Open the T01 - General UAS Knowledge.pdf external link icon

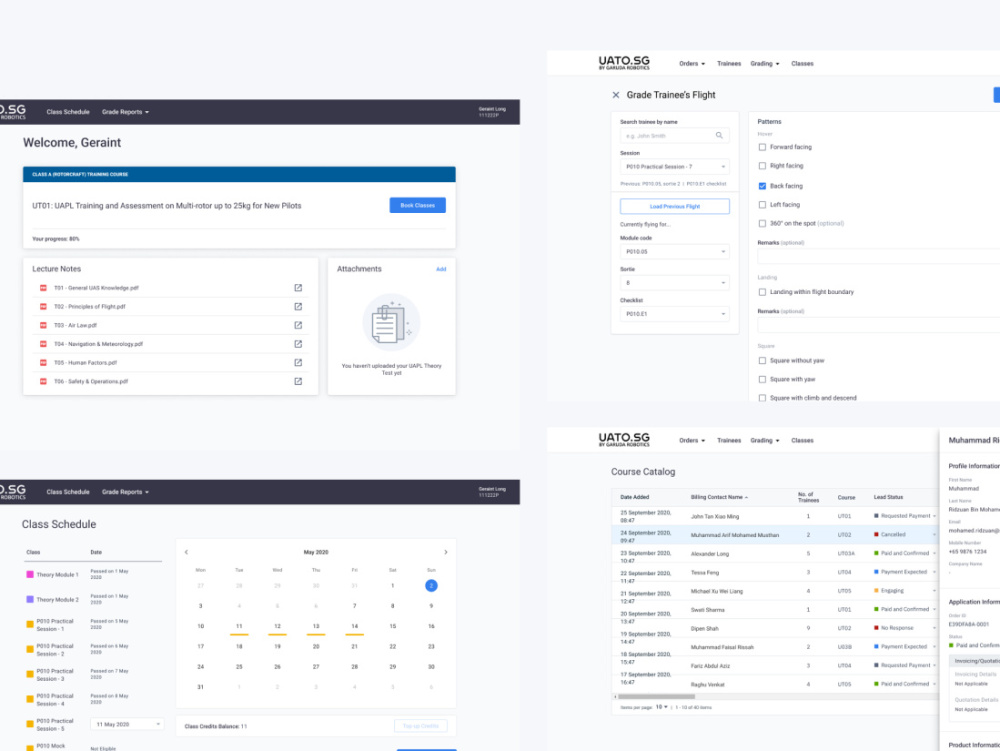click(298, 288)
